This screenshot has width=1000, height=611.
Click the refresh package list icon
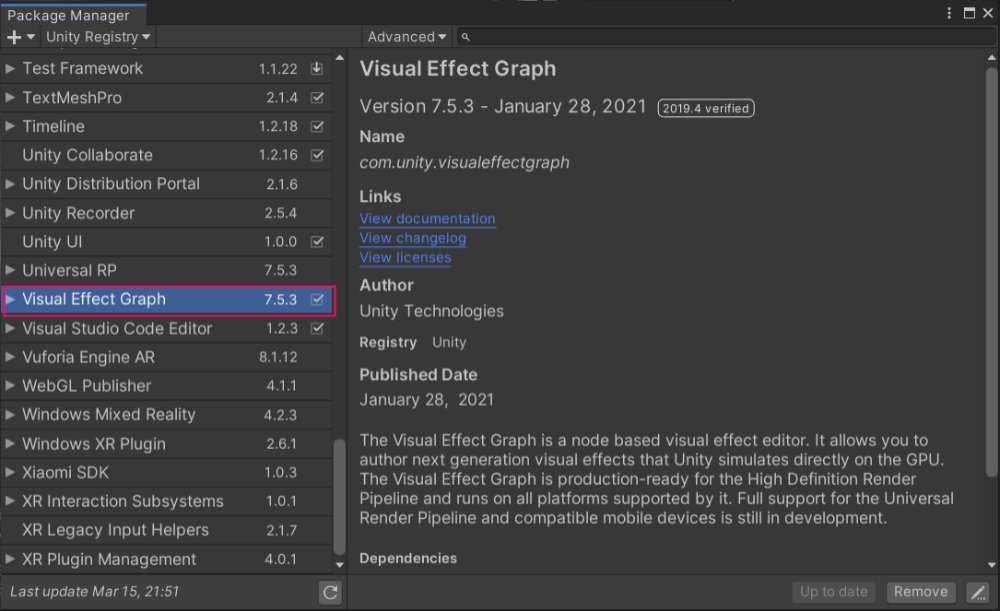click(x=330, y=592)
